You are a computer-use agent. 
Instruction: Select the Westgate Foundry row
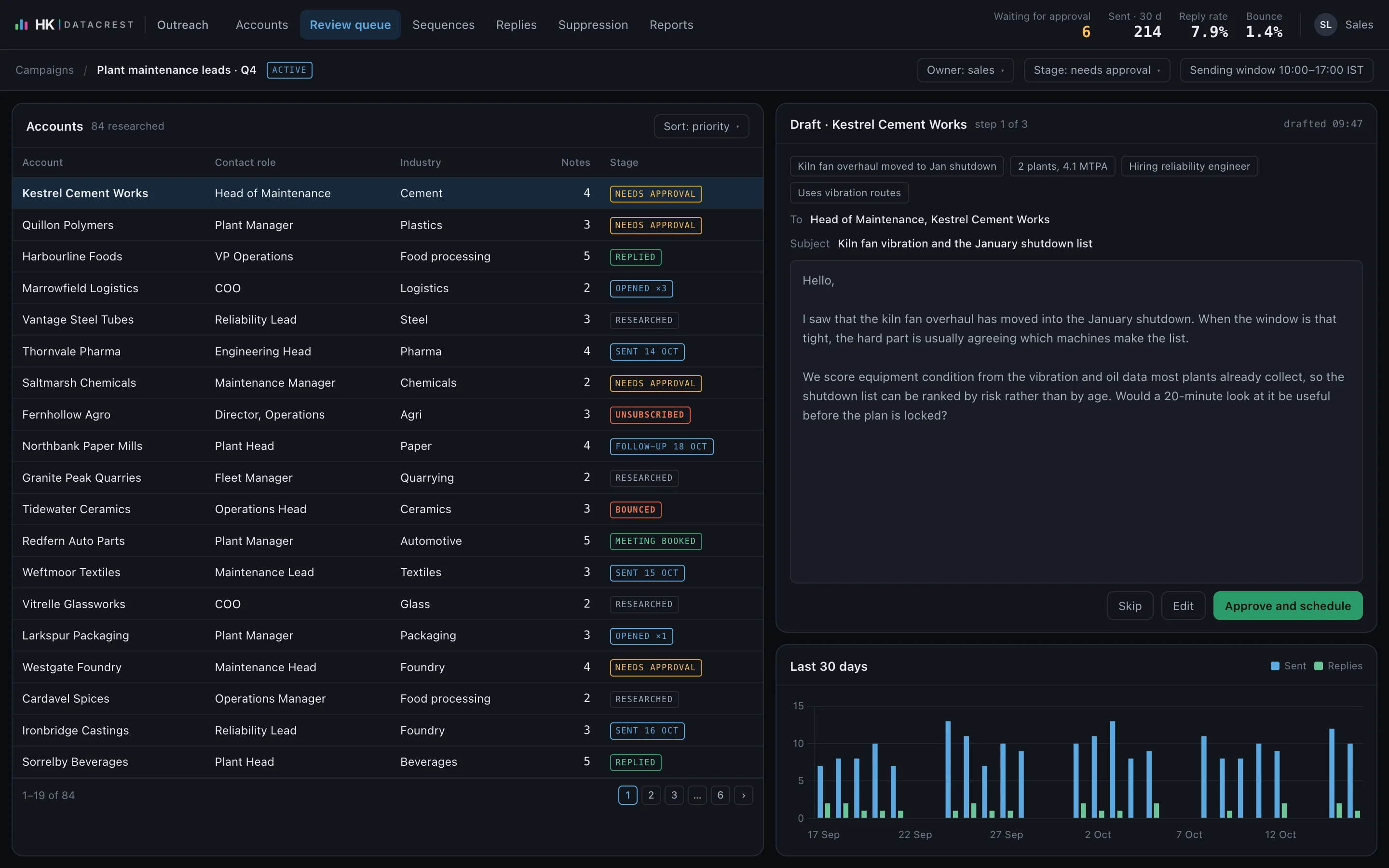388,667
